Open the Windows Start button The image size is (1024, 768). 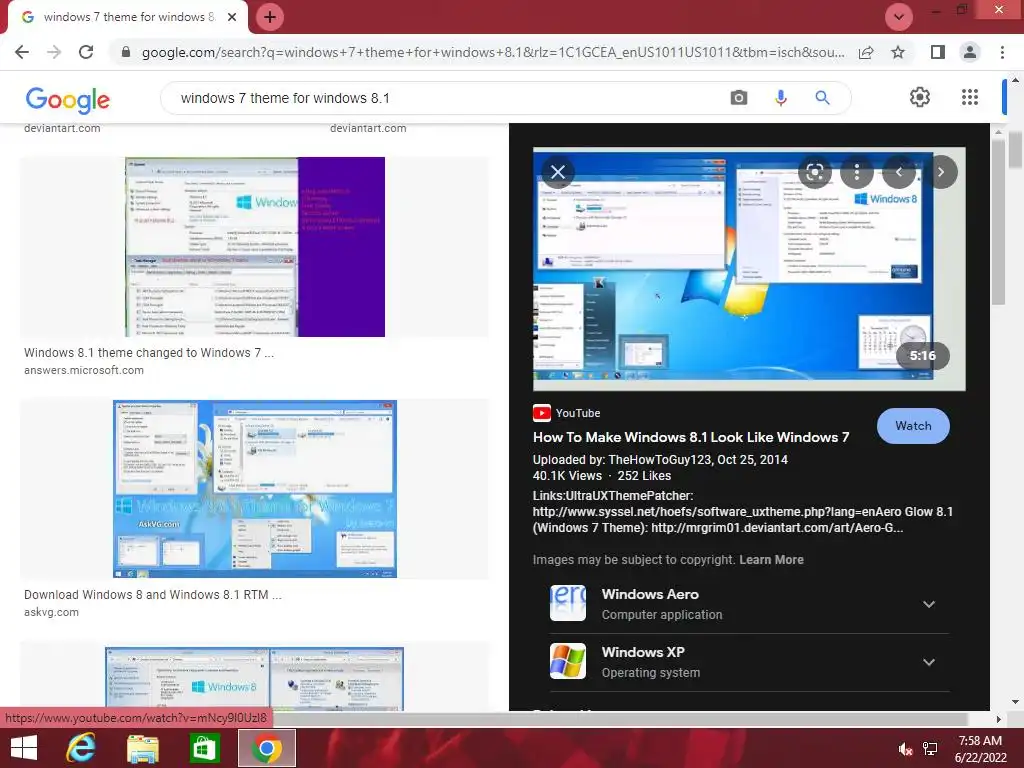tap(24, 748)
